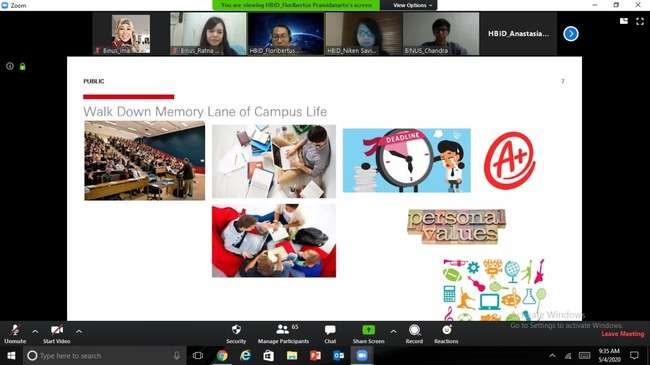
Task: Open the Security shield menu
Action: tap(236, 333)
